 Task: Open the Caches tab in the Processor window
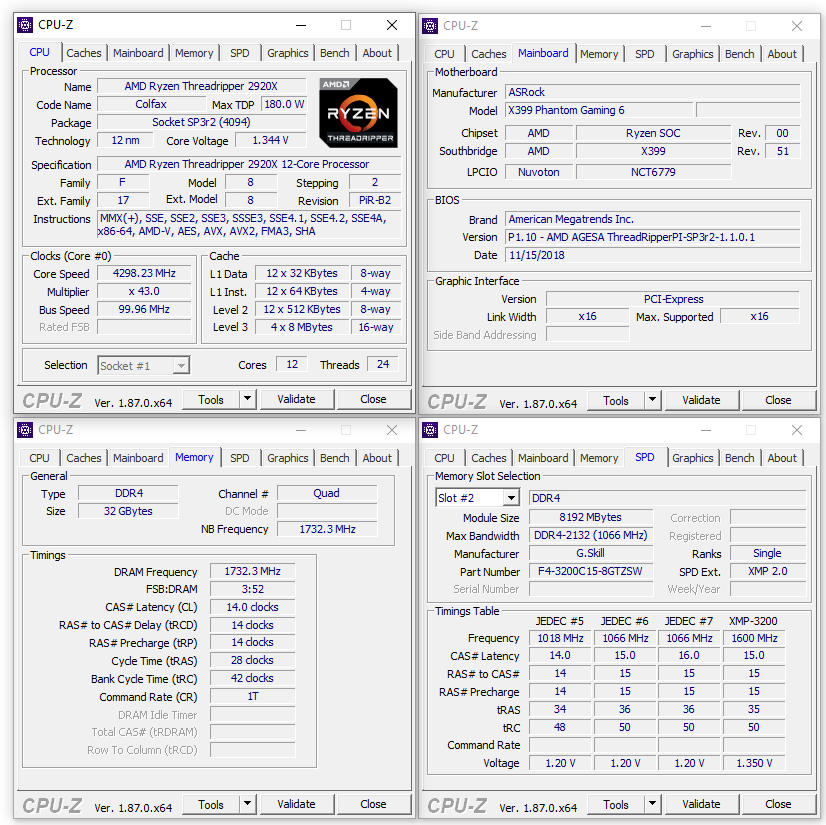84,53
